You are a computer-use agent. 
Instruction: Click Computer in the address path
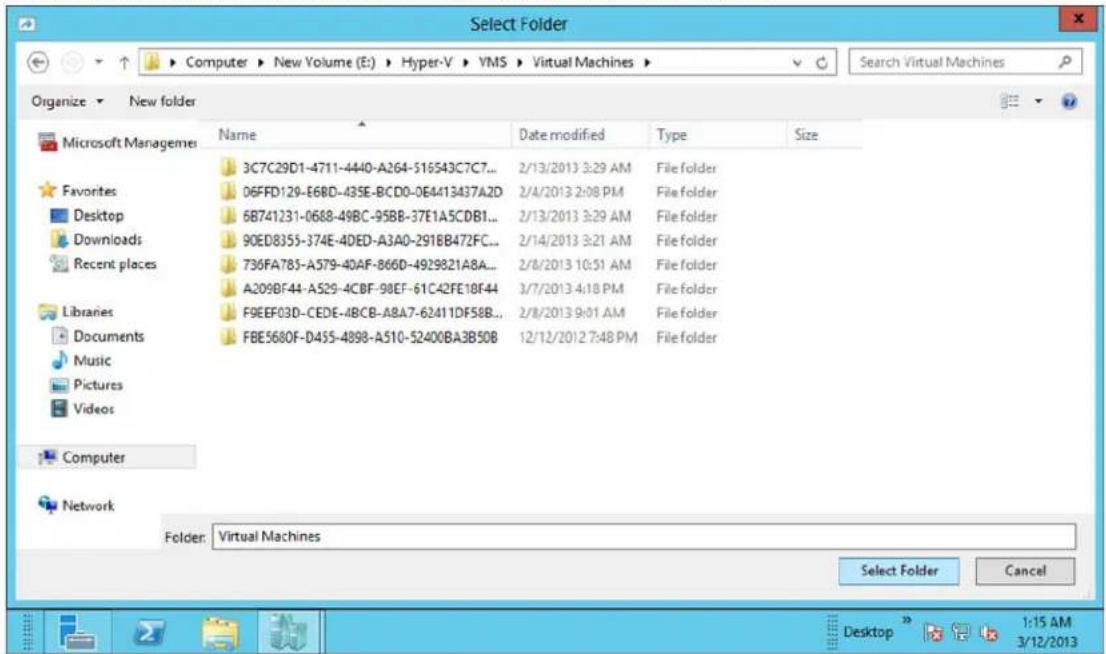(x=216, y=62)
